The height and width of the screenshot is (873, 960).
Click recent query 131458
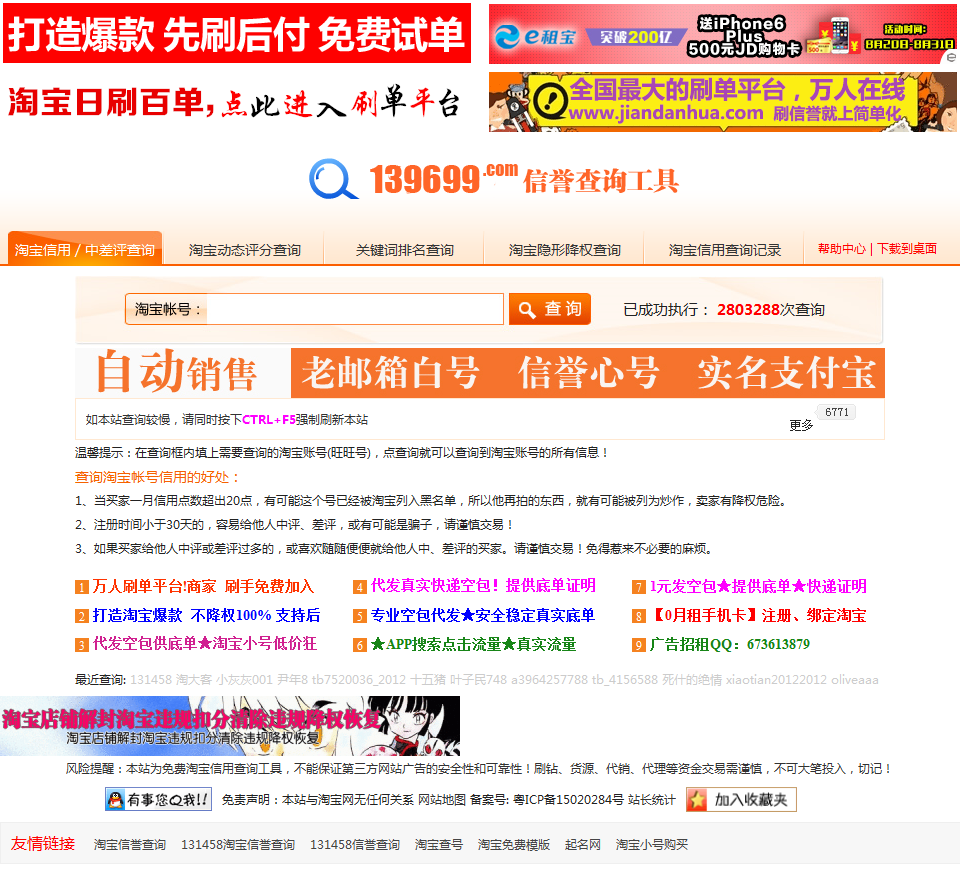(151, 680)
